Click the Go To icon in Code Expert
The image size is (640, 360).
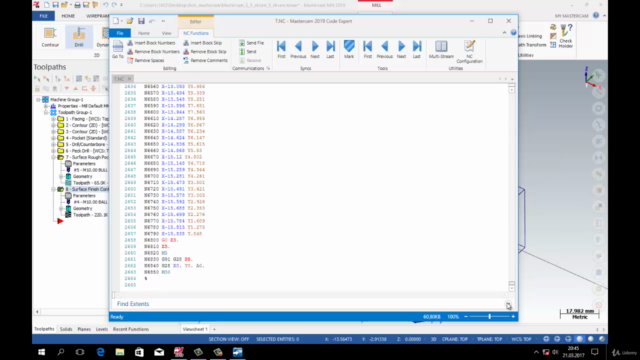118,49
